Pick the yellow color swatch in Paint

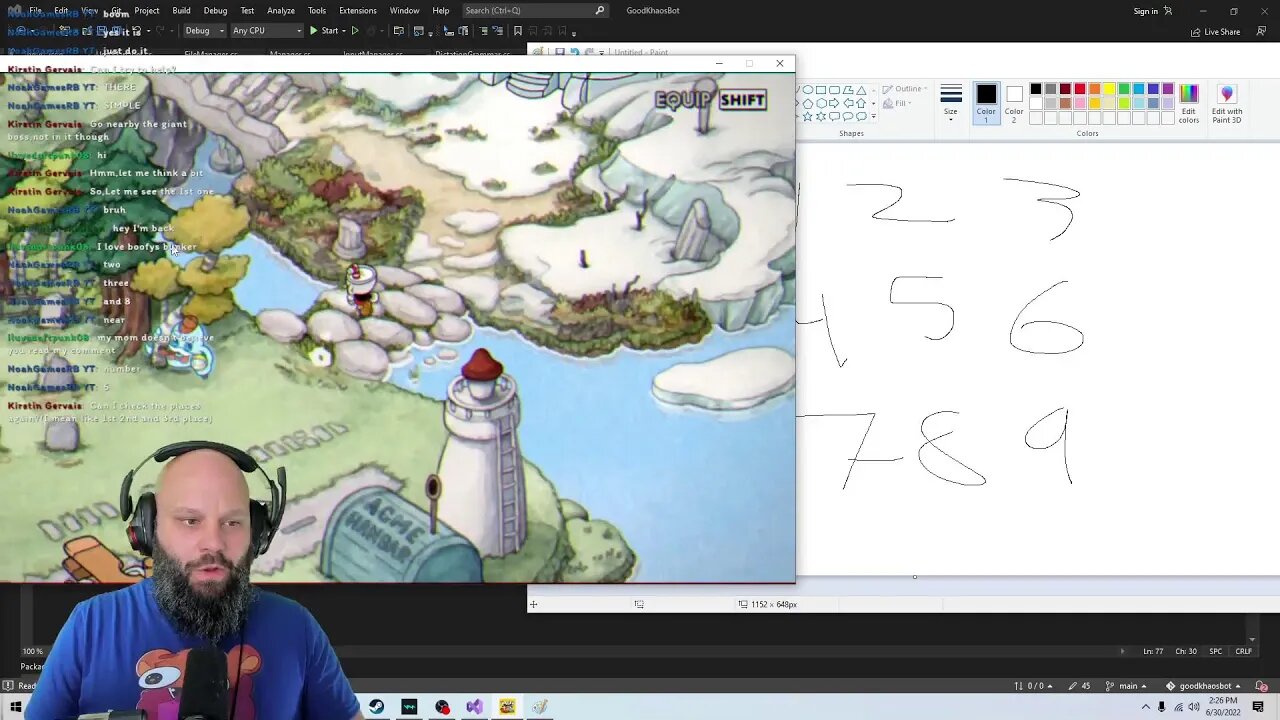1109,89
